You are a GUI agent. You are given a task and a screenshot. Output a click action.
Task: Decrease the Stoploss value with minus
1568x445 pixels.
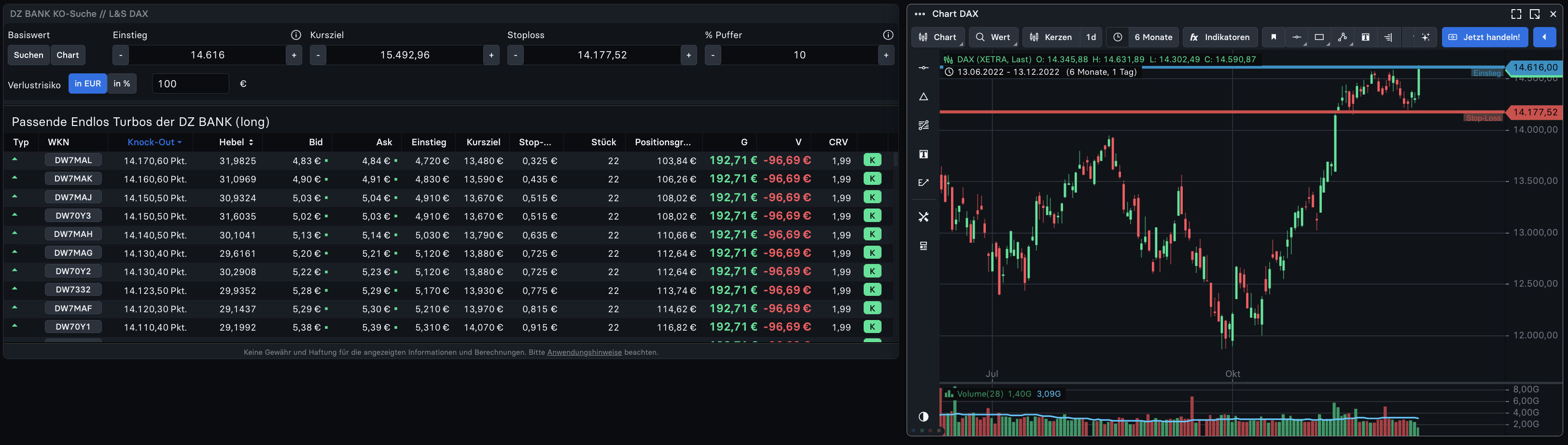[515, 55]
